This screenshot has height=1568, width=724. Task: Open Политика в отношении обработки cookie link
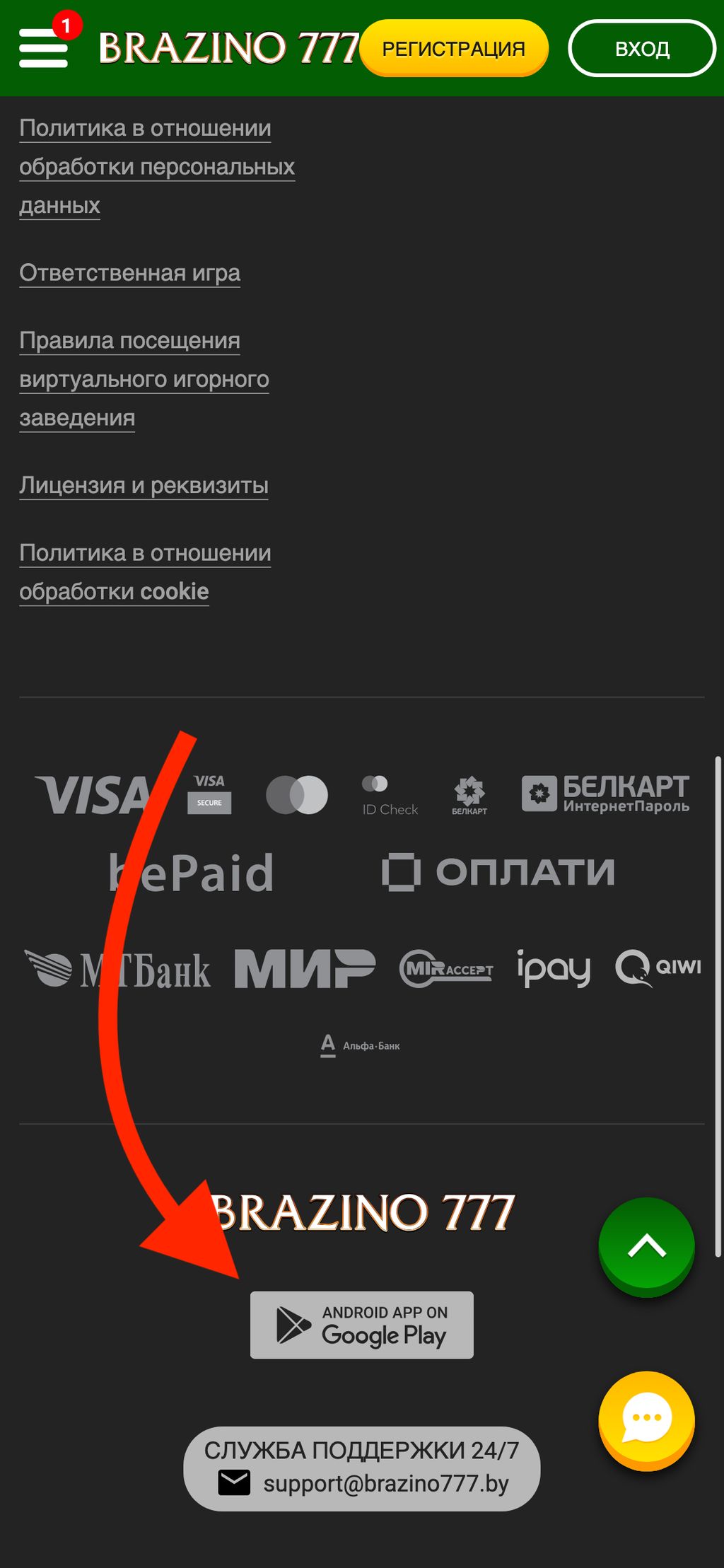(145, 572)
